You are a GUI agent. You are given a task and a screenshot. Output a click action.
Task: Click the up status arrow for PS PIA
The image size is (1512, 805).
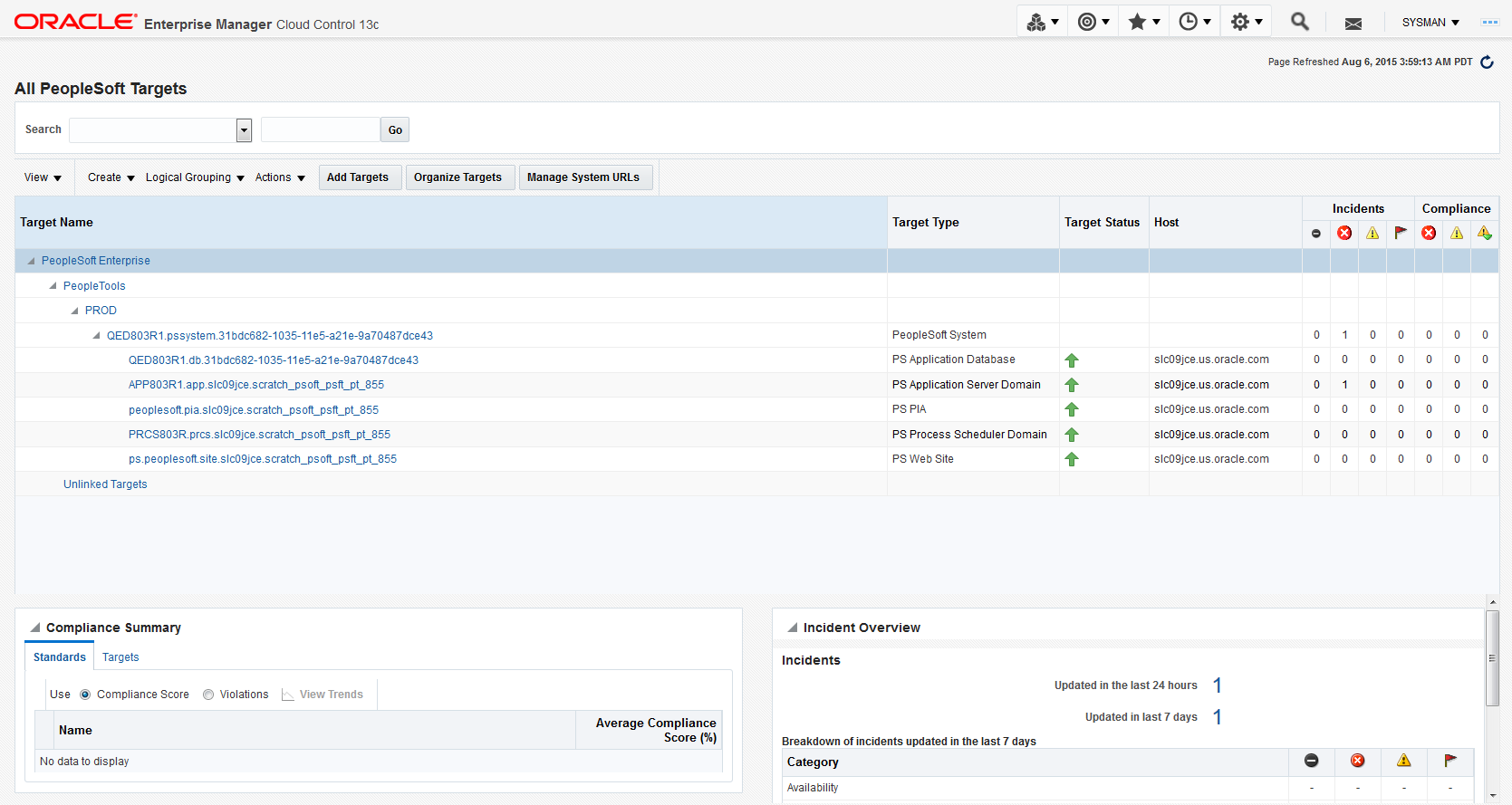click(x=1072, y=409)
